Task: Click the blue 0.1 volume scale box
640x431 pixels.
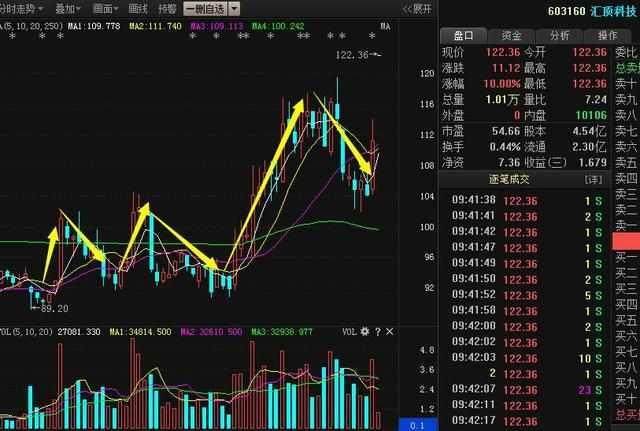Action: click(420, 424)
